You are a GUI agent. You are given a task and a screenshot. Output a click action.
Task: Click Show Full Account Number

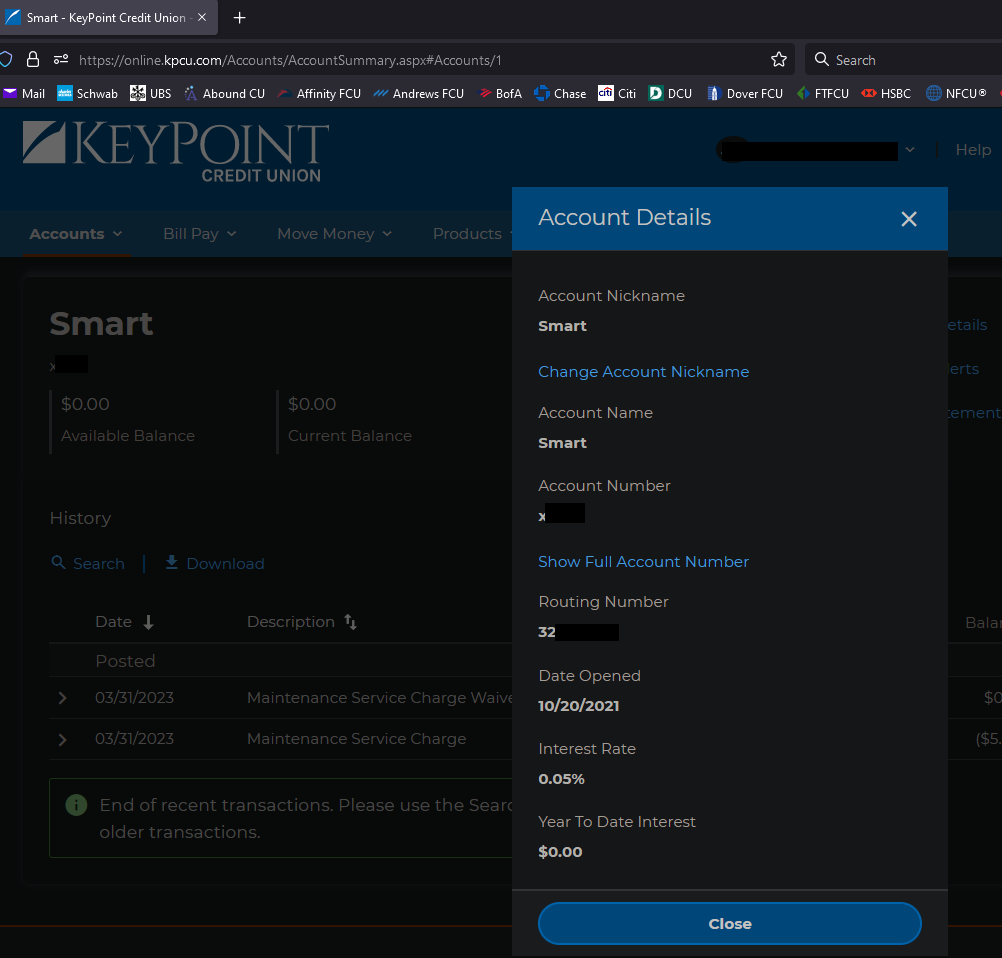(x=643, y=561)
